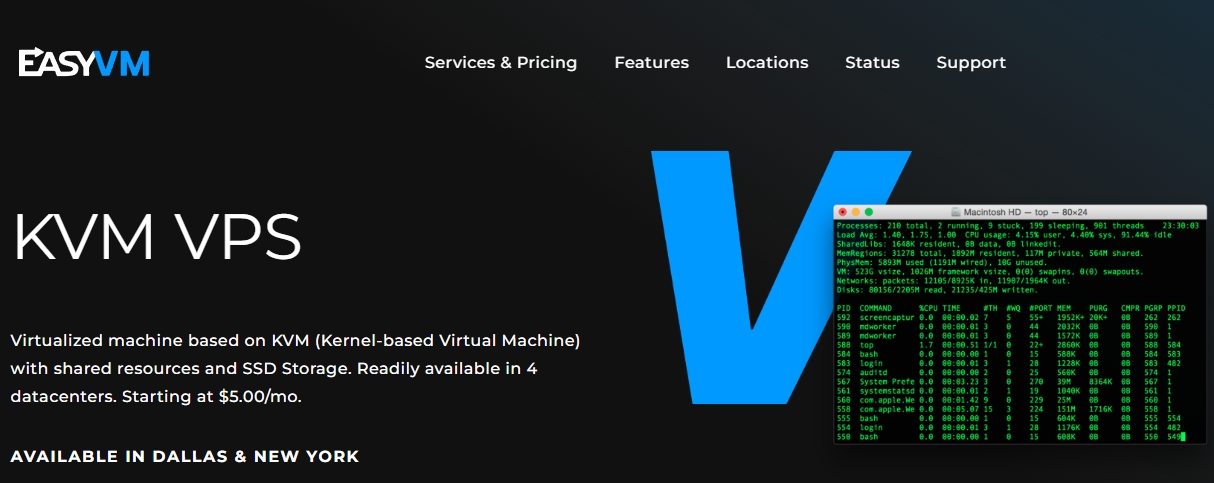View the Status page
This screenshot has height=483, width=1214.
tap(872, 62)
